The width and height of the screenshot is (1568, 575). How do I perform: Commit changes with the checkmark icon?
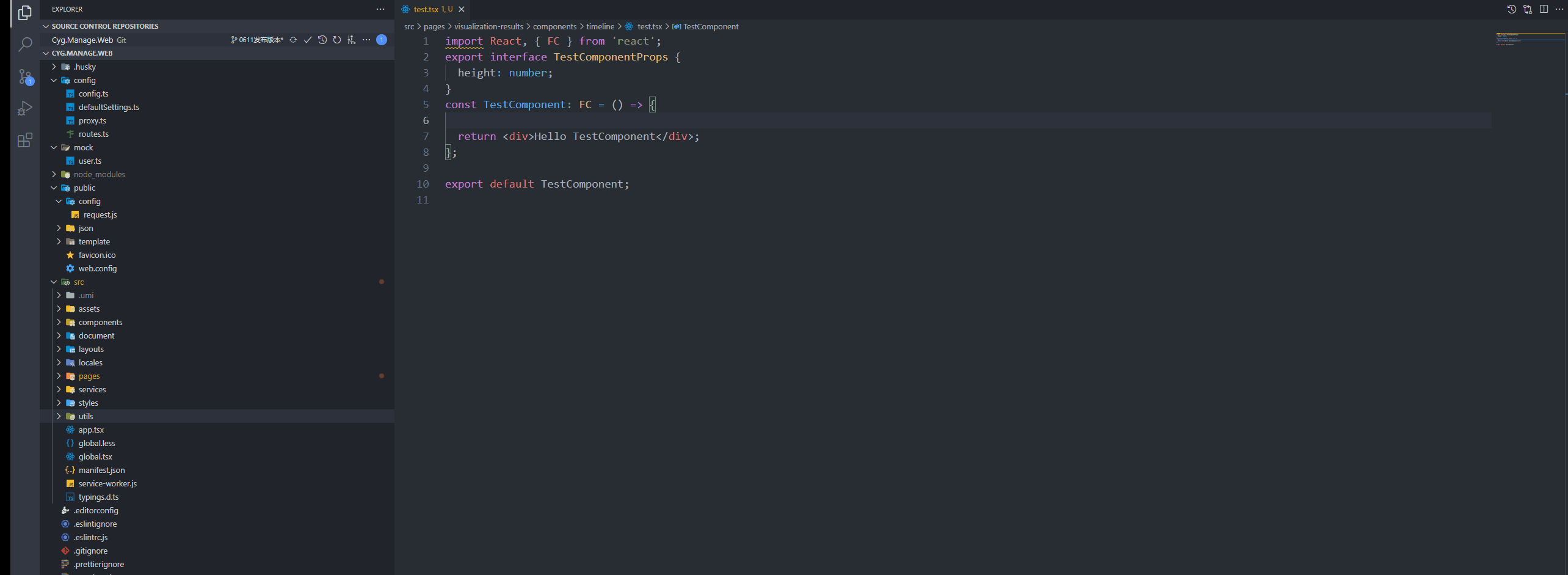308,40
